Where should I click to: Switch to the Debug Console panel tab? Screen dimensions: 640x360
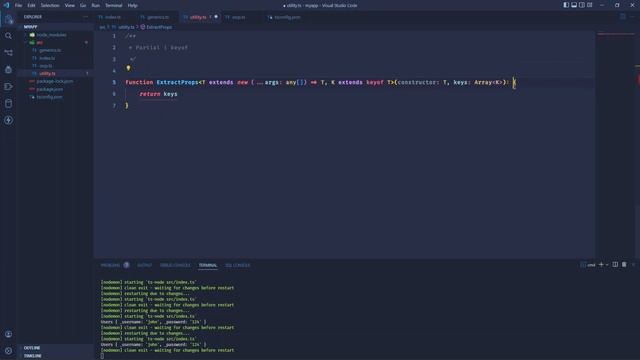[175, 265]
